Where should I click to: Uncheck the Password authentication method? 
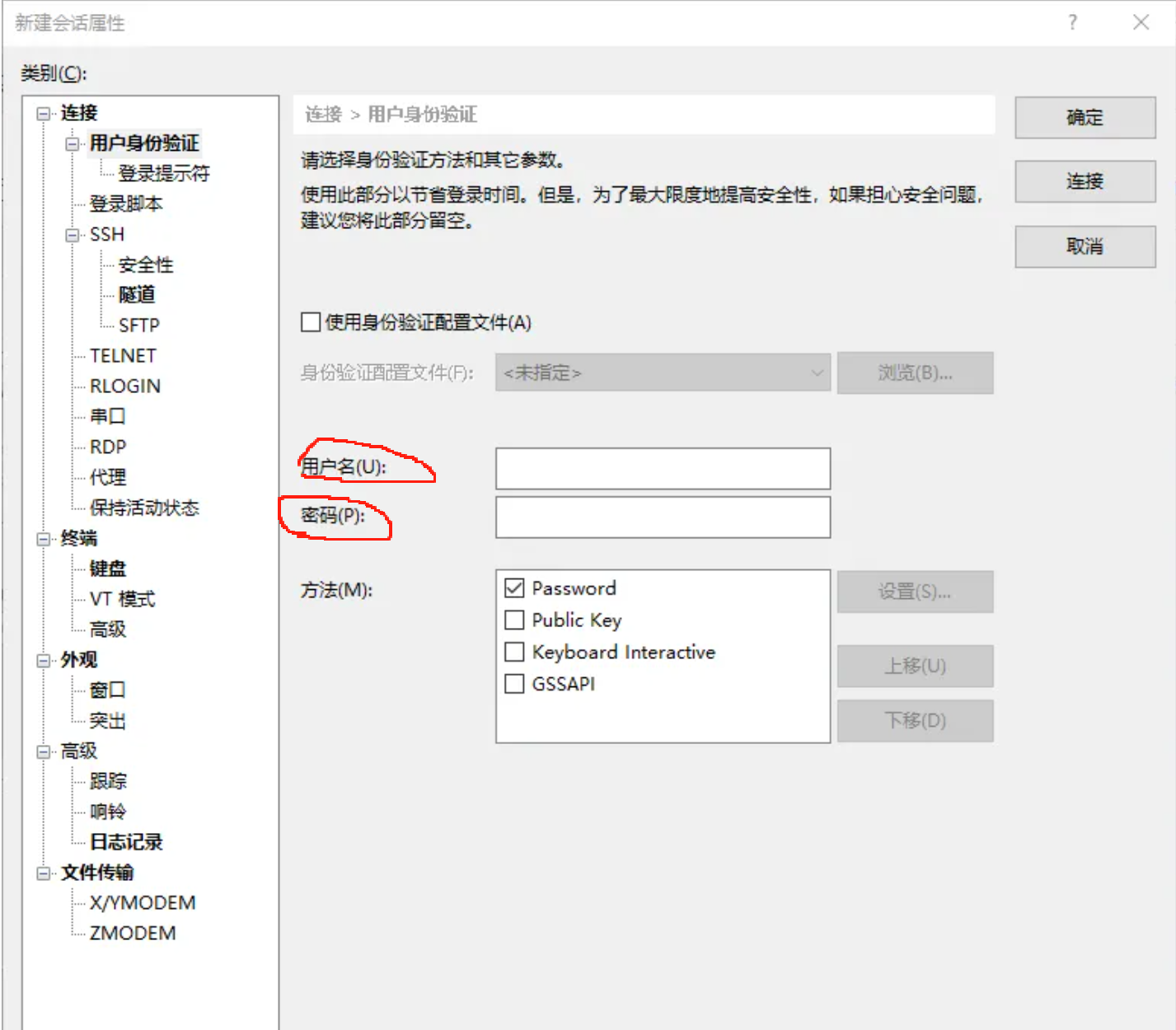point(514,588)
